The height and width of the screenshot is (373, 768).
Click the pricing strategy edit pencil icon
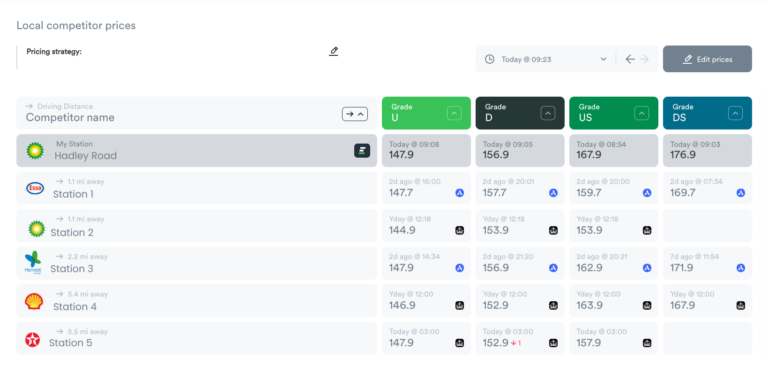334,51
